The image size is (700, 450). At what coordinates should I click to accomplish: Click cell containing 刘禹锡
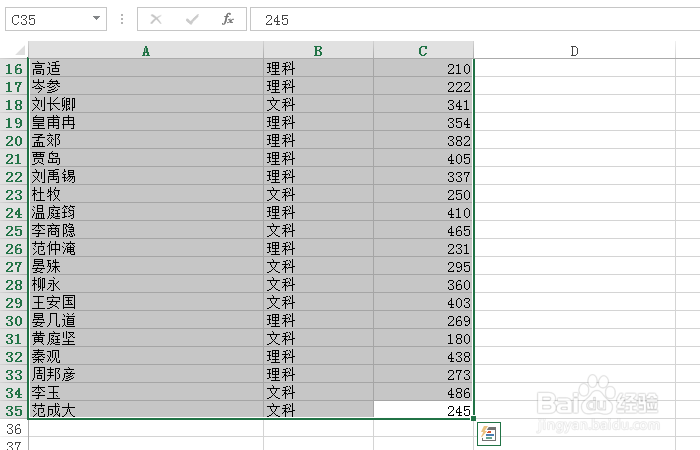click(x=146, y=176)
